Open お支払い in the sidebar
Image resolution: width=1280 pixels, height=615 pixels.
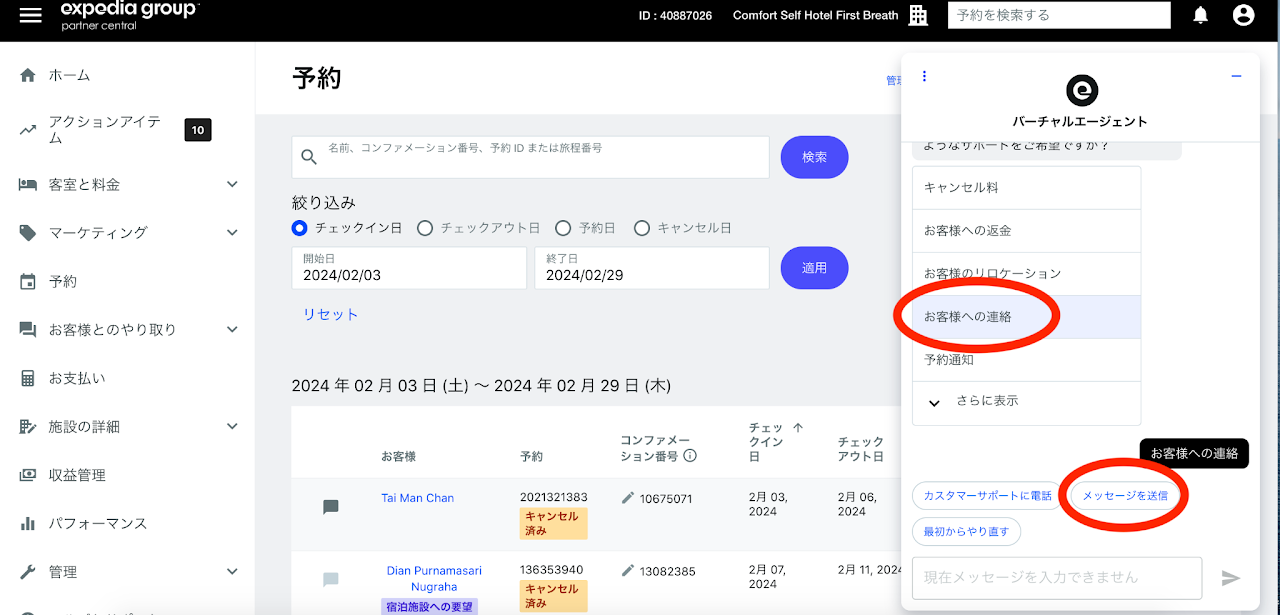[x=77, y=378]
